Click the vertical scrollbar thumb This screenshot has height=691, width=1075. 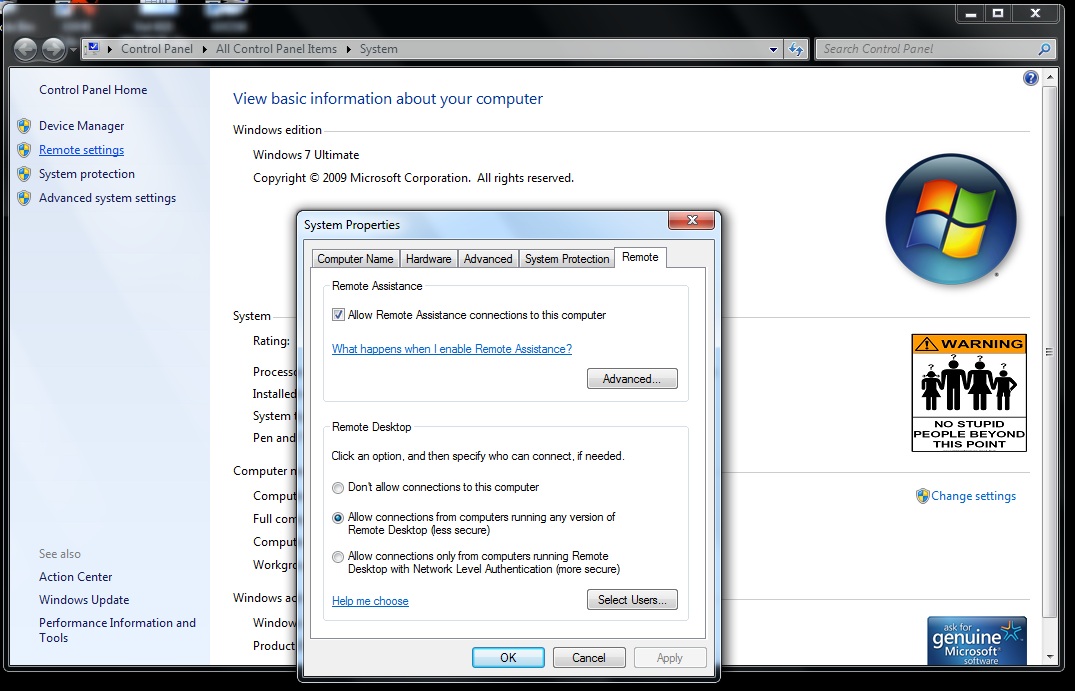tap(1050, 352)
